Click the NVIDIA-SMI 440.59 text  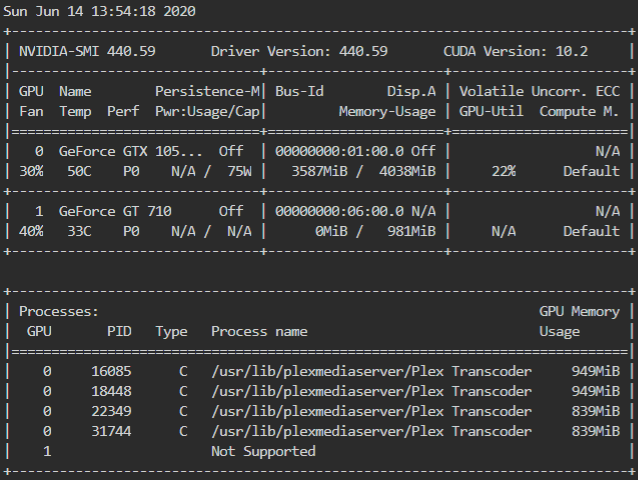87,51
